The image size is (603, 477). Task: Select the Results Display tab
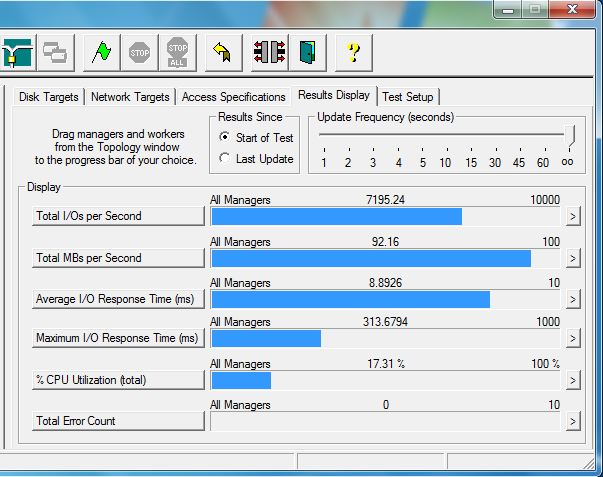(334, 95)
